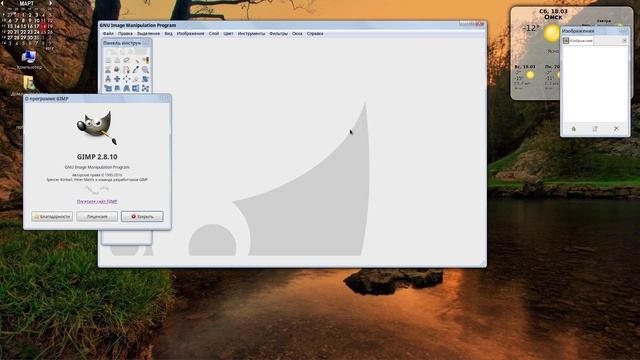Image resolution: width=640 pixels, height=360 pixels.
Task: Open the Выделение menu
Action: pyautogui.click(x=149, y=33)
